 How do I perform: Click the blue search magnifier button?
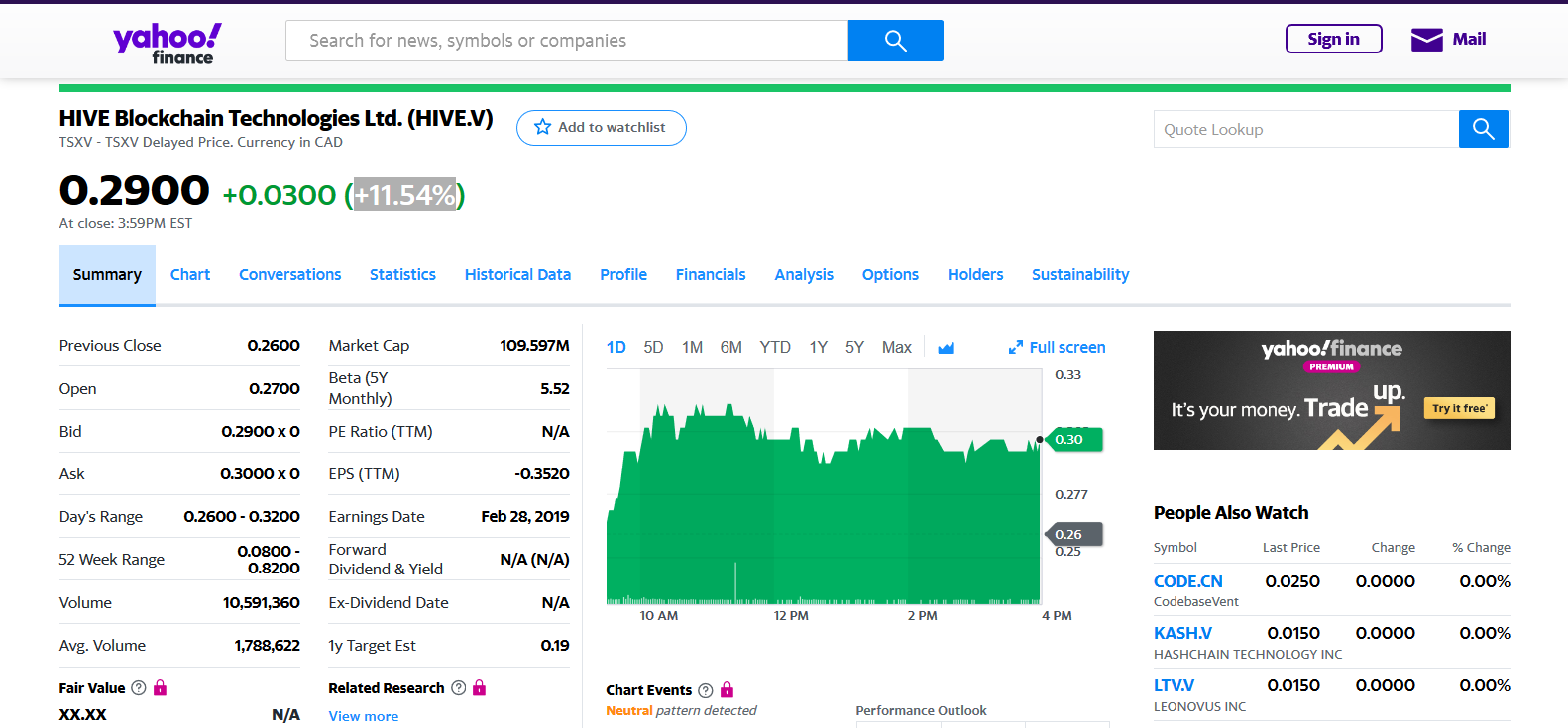895,41
